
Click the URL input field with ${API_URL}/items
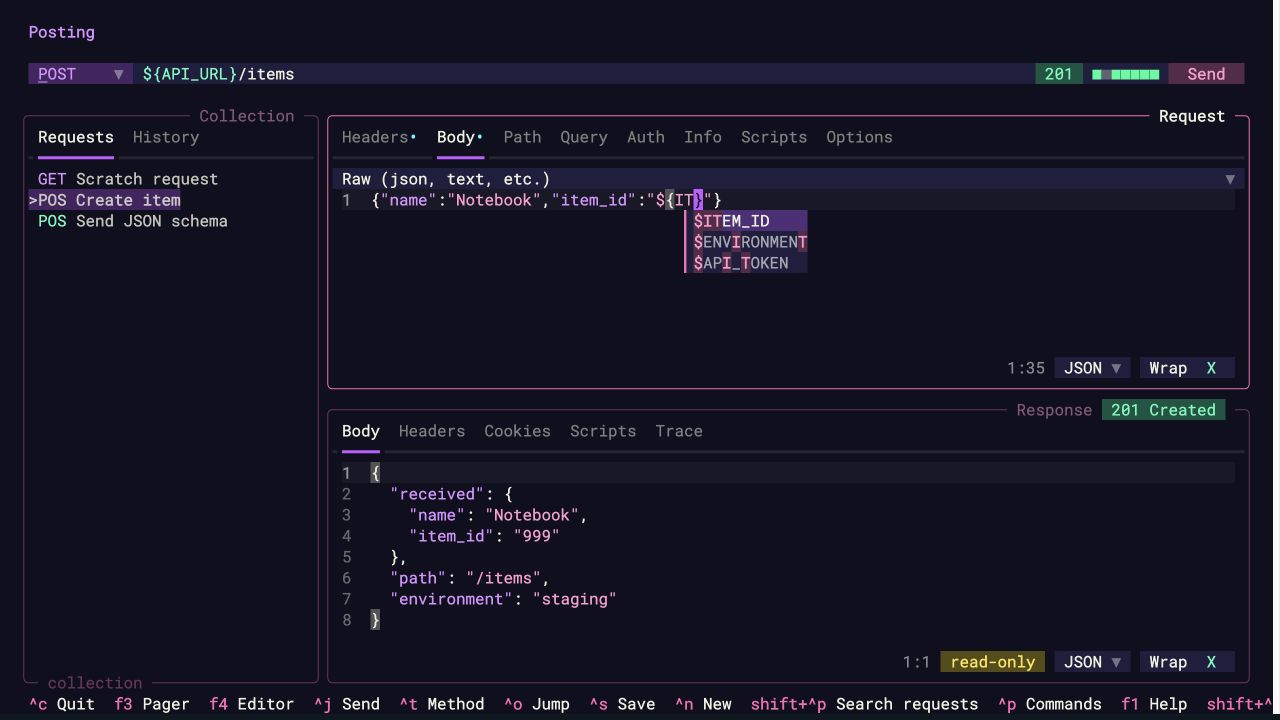coord(584,74)
